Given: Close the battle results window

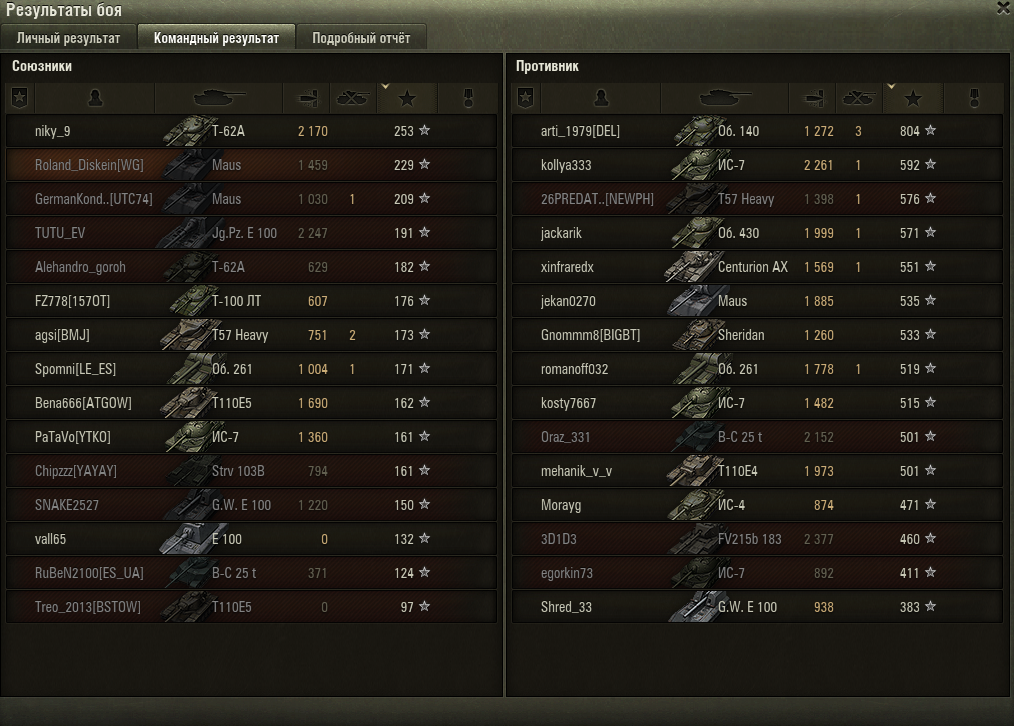Looking at the screenshot, I should click(x=1004, y=8).
